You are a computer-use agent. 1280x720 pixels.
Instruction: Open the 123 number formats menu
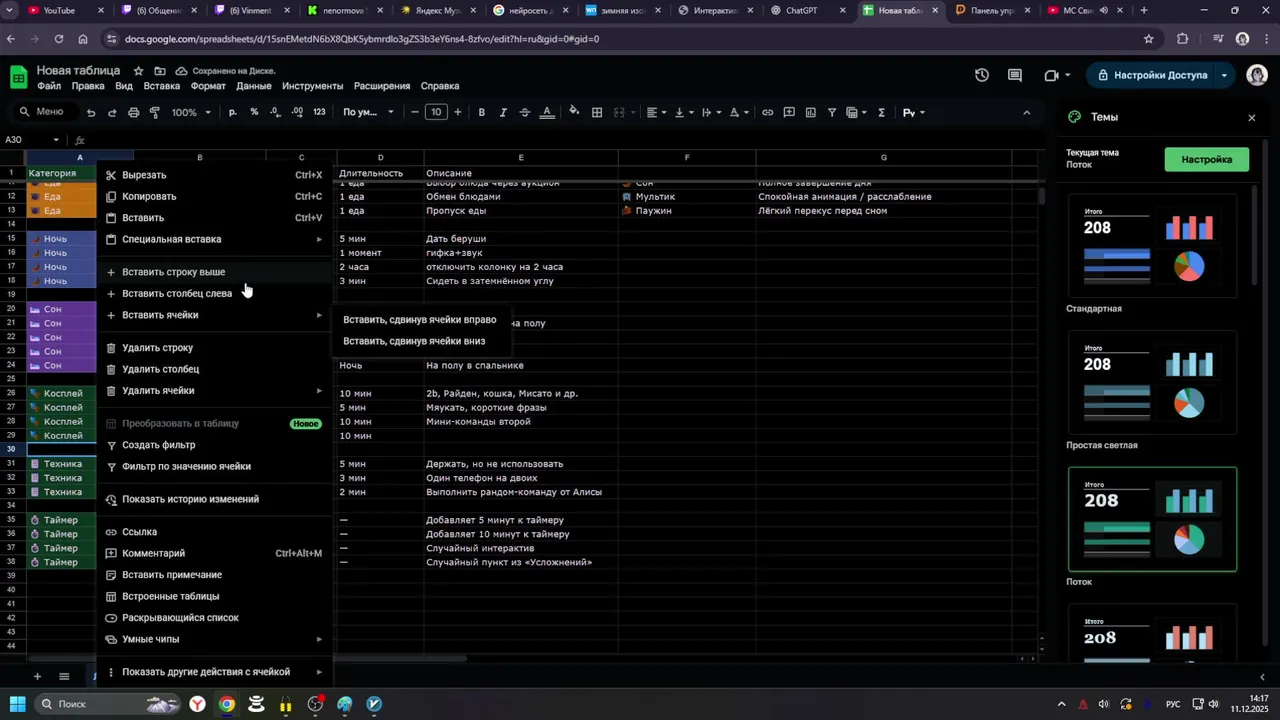coord(319,112)
